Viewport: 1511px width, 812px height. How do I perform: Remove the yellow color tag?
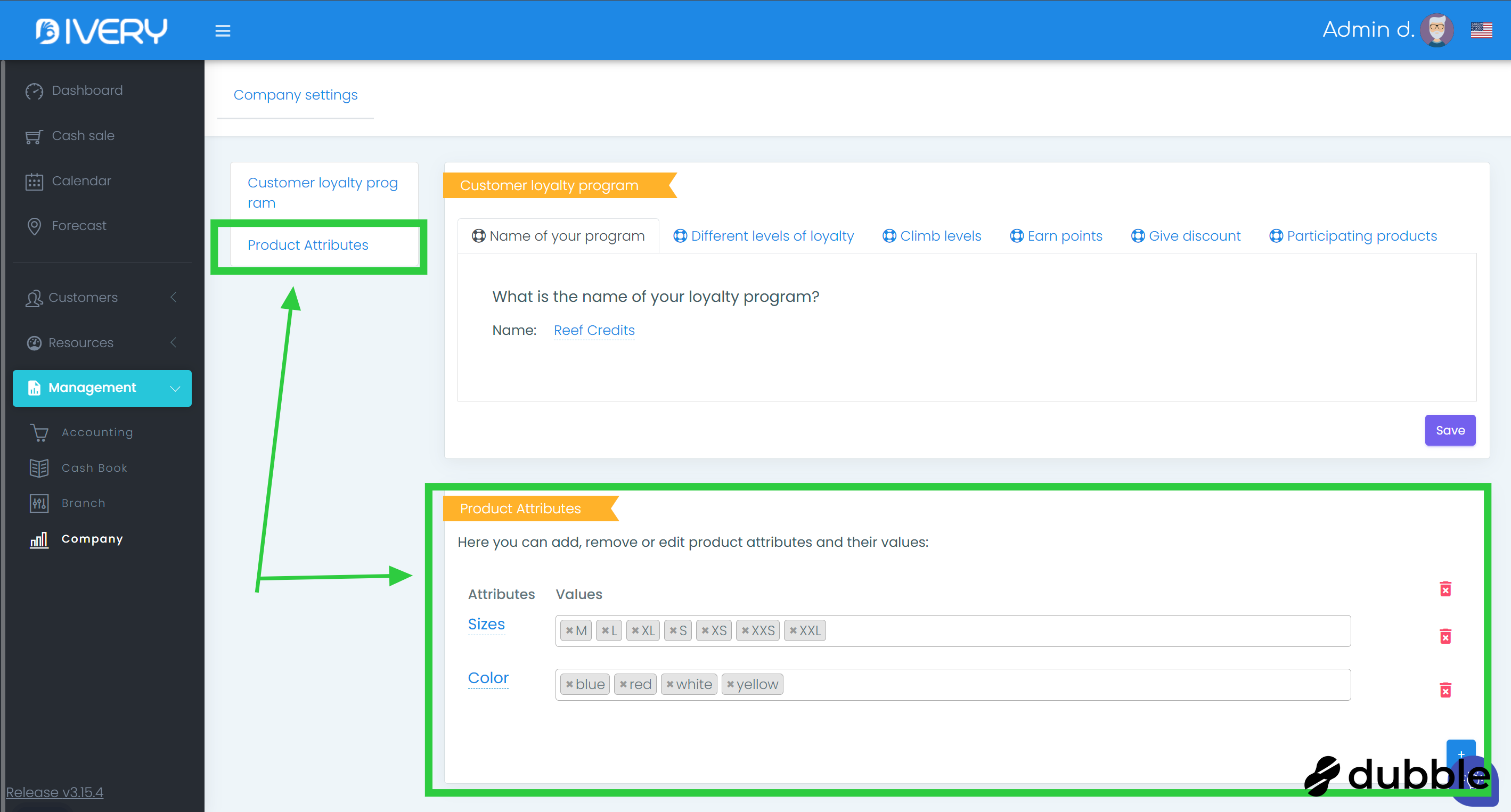pyautogui.click(x=730, y=684)
